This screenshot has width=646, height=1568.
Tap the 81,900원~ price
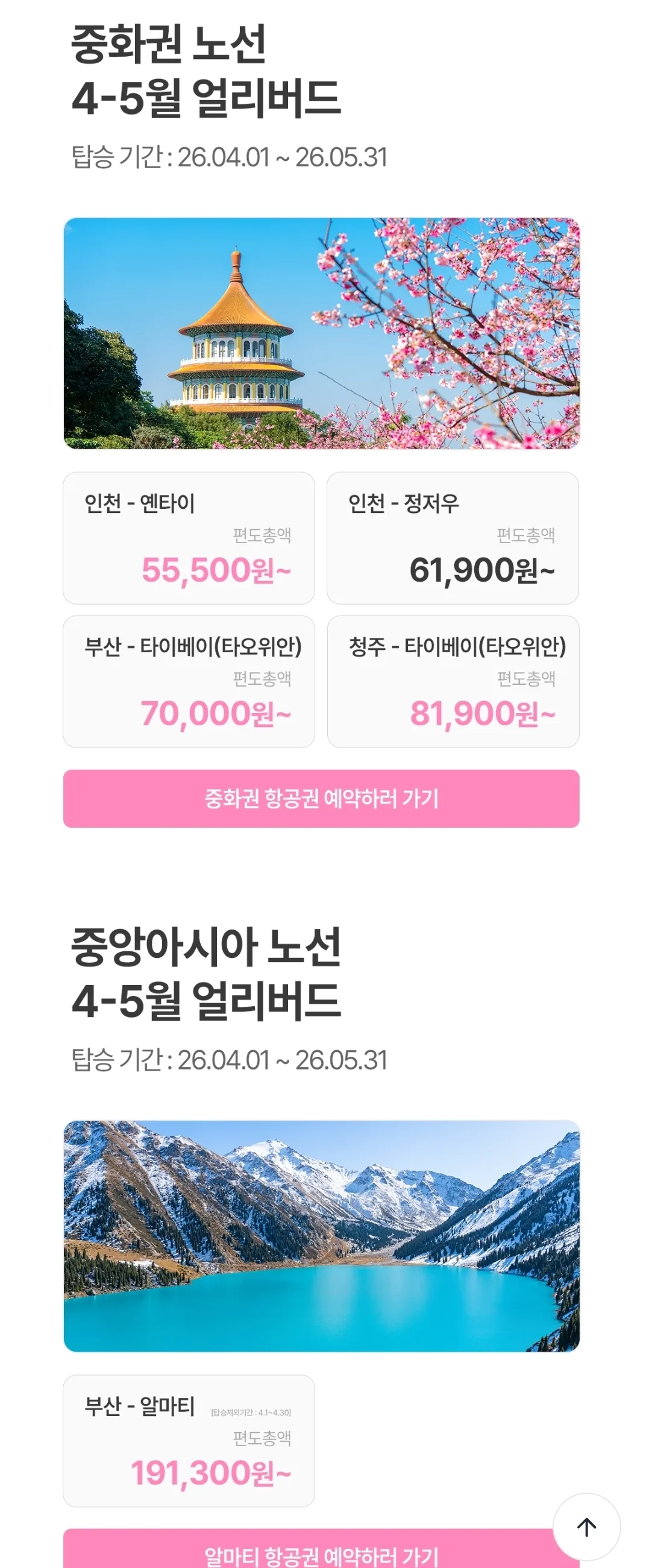click(x=483, y=714)
